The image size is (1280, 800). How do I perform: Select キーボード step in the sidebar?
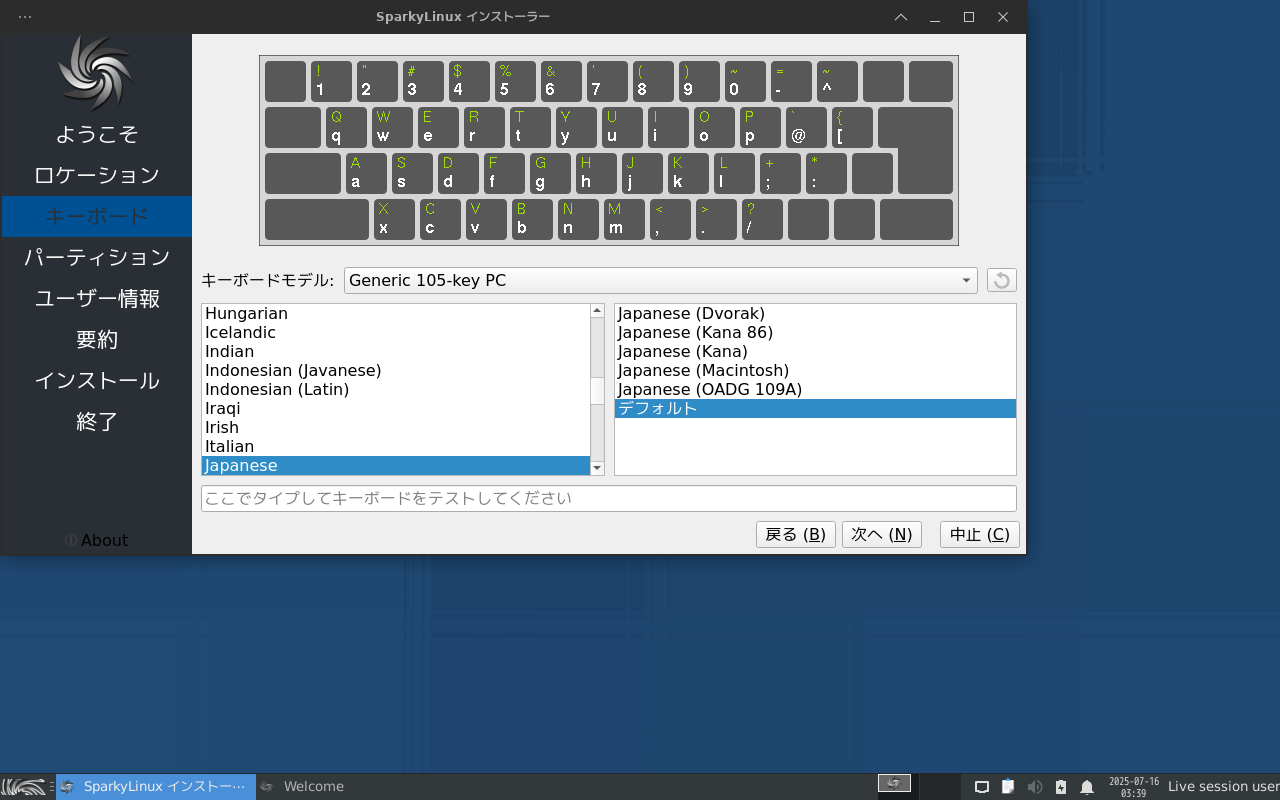point(96,216)
